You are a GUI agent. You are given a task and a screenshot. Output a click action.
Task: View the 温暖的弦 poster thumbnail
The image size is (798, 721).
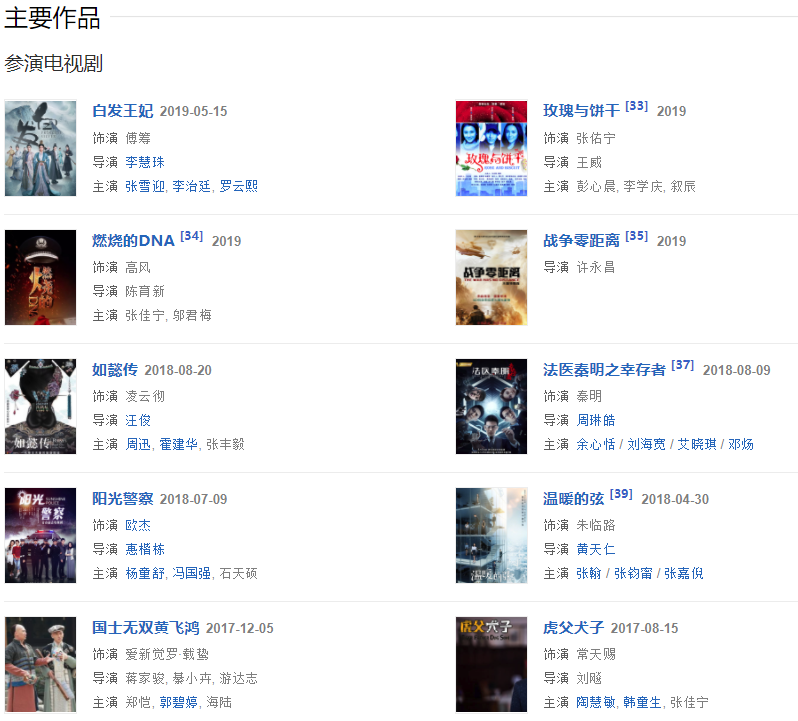491,535
